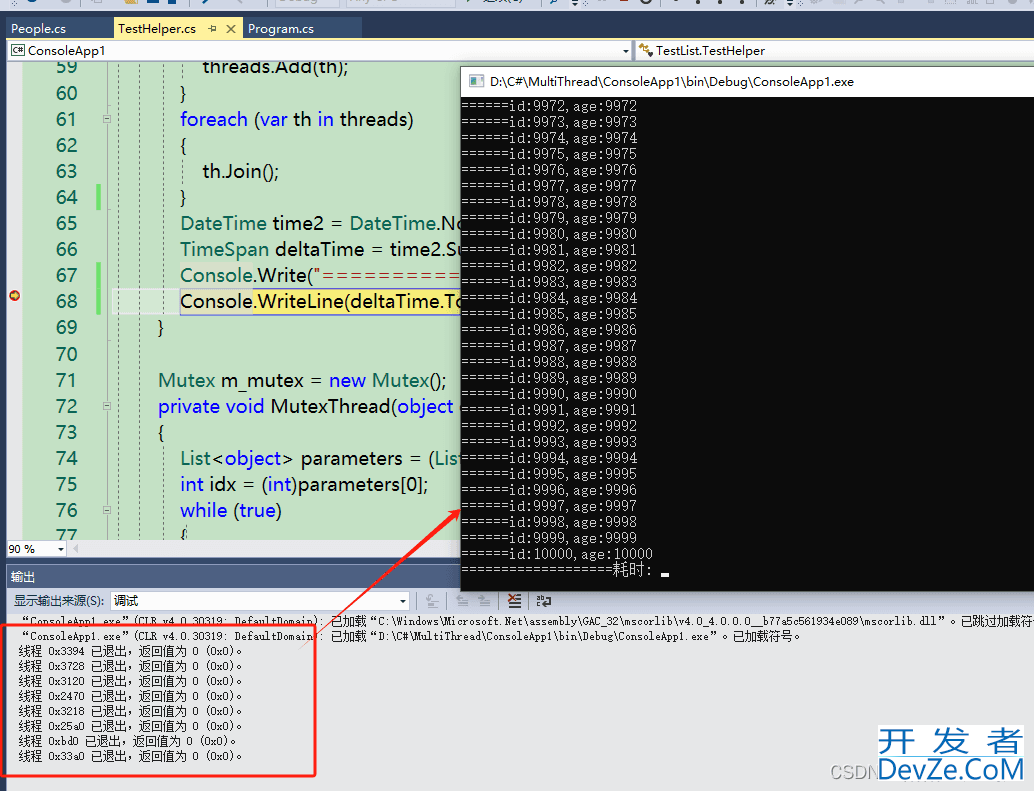This screenshot has width=1034, height=791.
Task: Collapse the foreach block at line 61
Action: click(107, 119)
